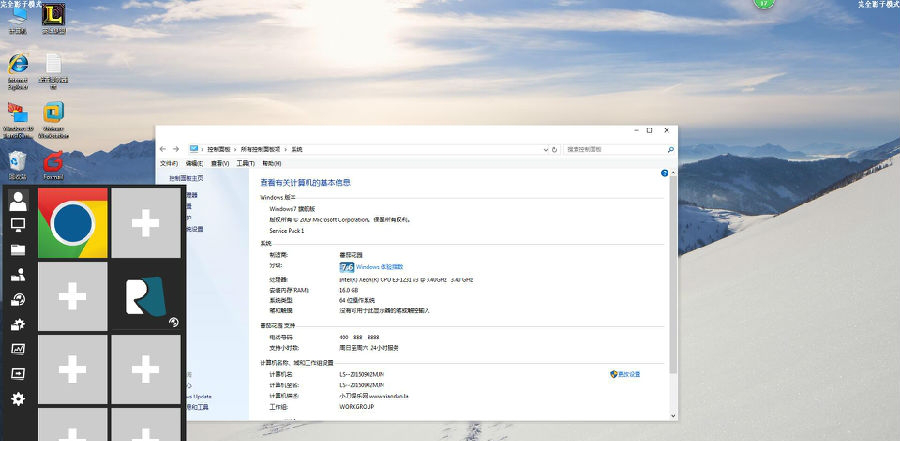
Task: Open the red Foxmail desktop shortcut
Action: (53, 165)
